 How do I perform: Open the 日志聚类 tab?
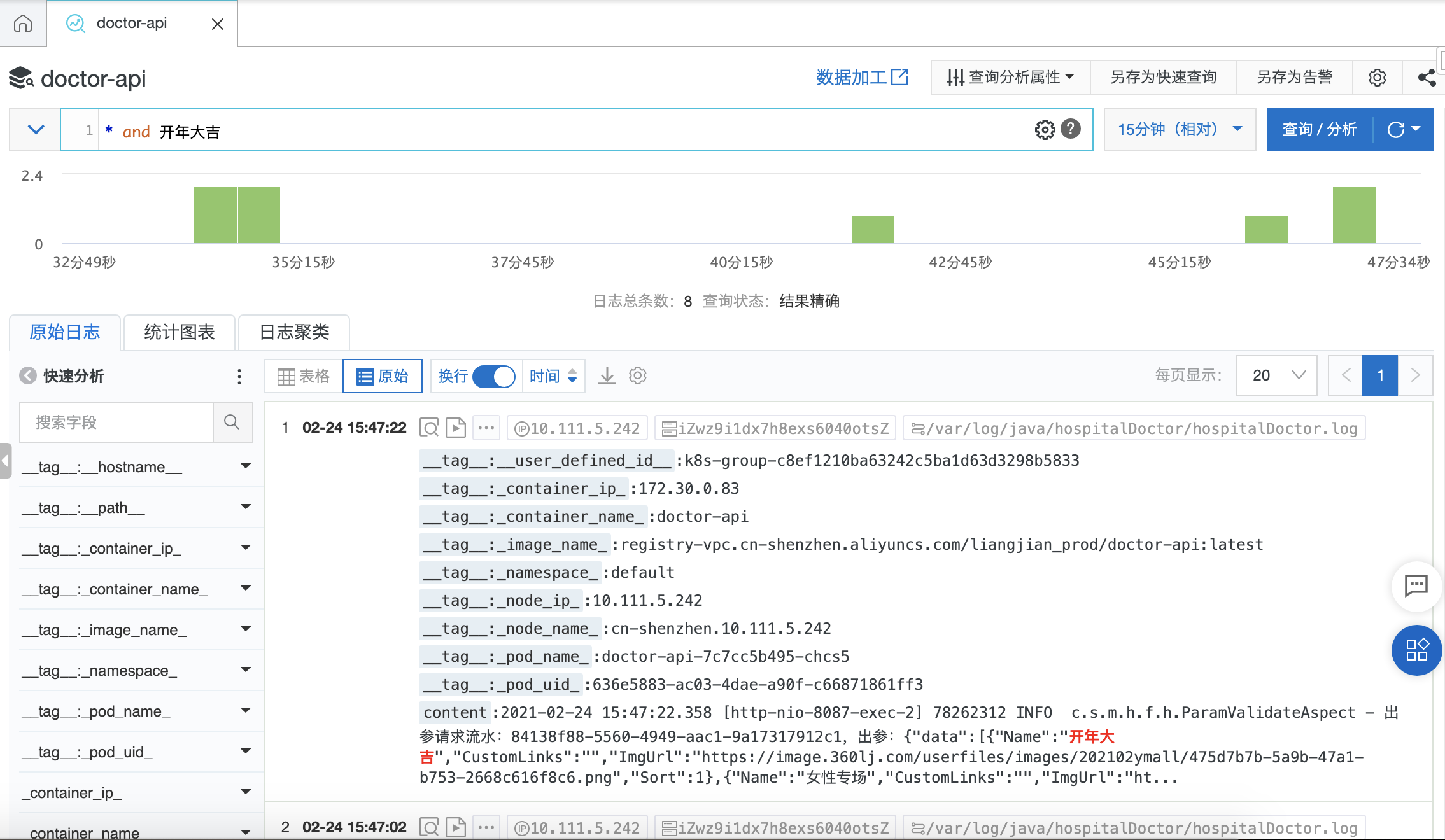tap(294, 332)
